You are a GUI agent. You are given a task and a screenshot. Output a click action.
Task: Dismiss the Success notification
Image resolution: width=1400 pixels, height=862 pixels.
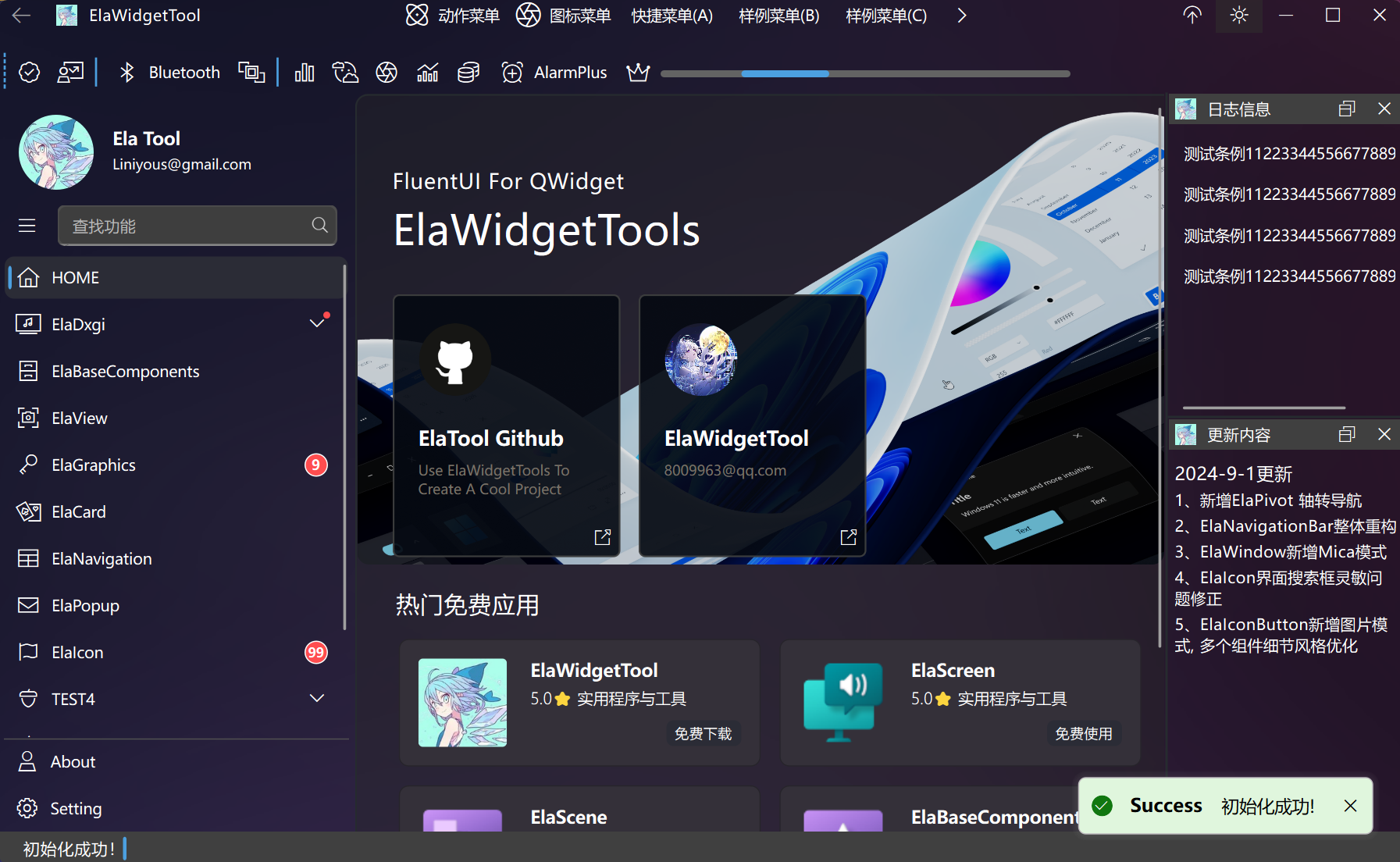tap(1350, 806)
